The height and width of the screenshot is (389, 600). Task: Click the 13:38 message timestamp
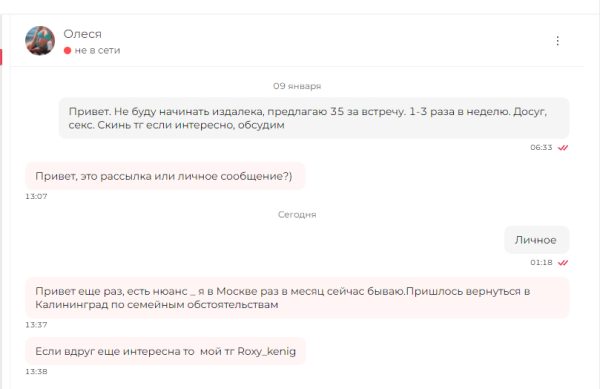pyautogui.click(x=36, y=371)
